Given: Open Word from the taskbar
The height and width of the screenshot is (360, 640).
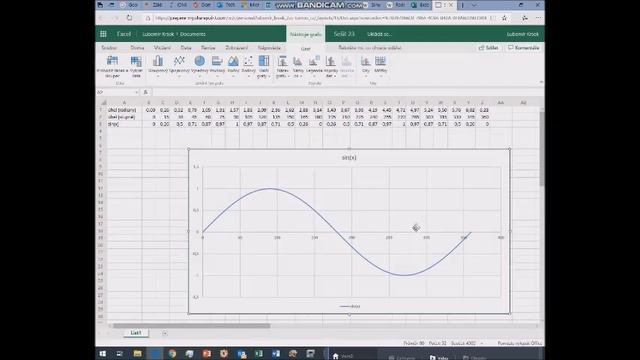Looking at the screenshot, I should (x=276, y=354).
